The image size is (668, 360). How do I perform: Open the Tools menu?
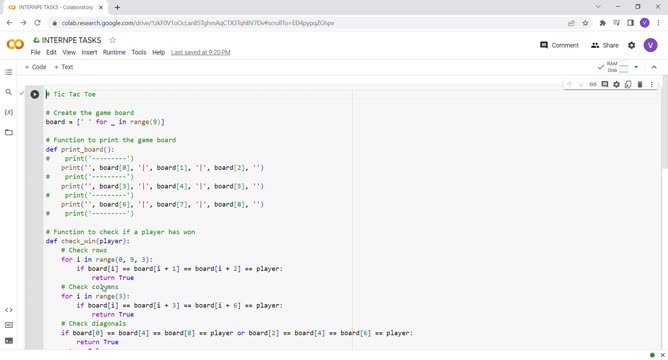[x=139, y=52]
